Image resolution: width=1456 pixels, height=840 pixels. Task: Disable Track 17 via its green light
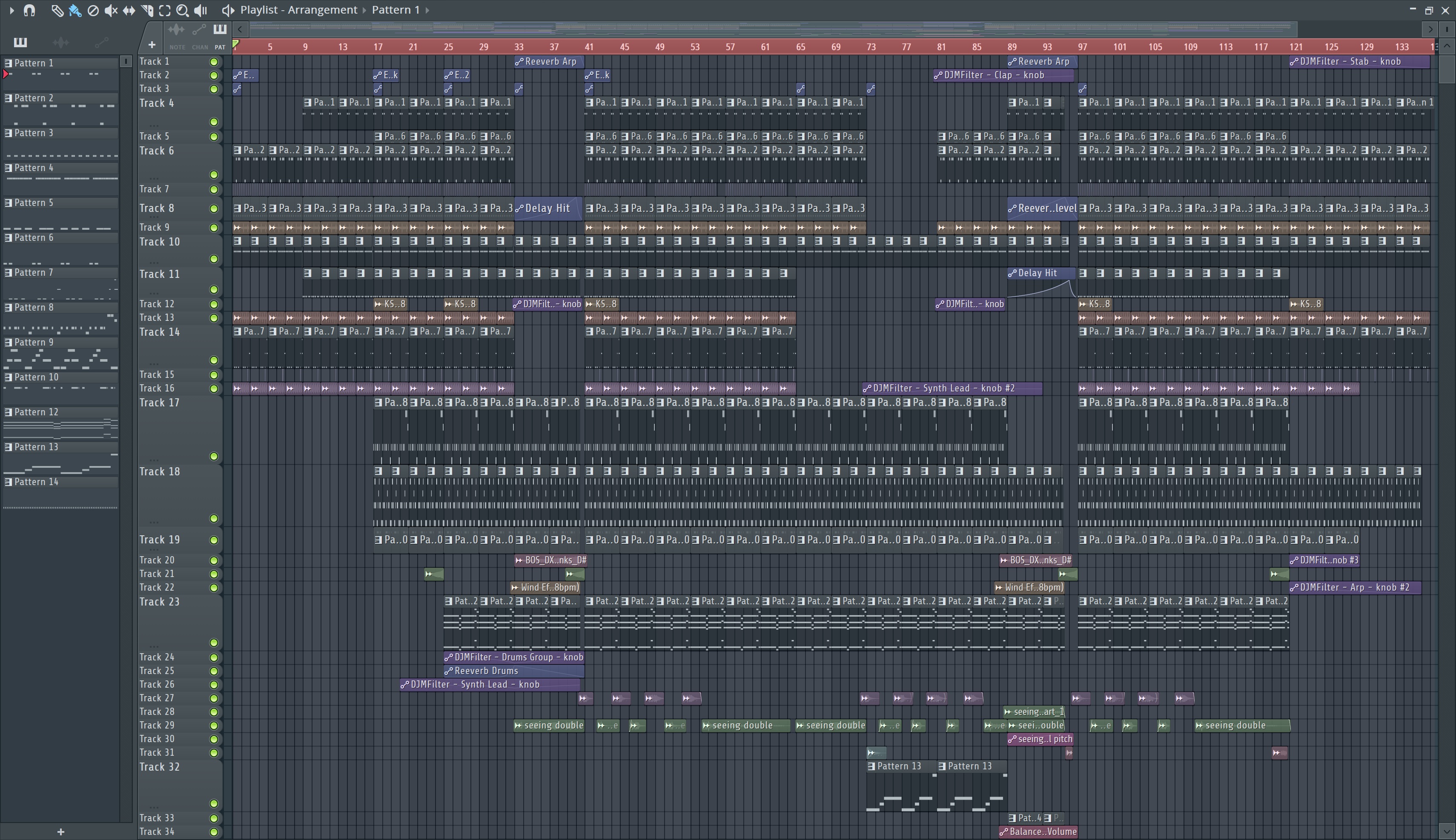pos(214,456)
